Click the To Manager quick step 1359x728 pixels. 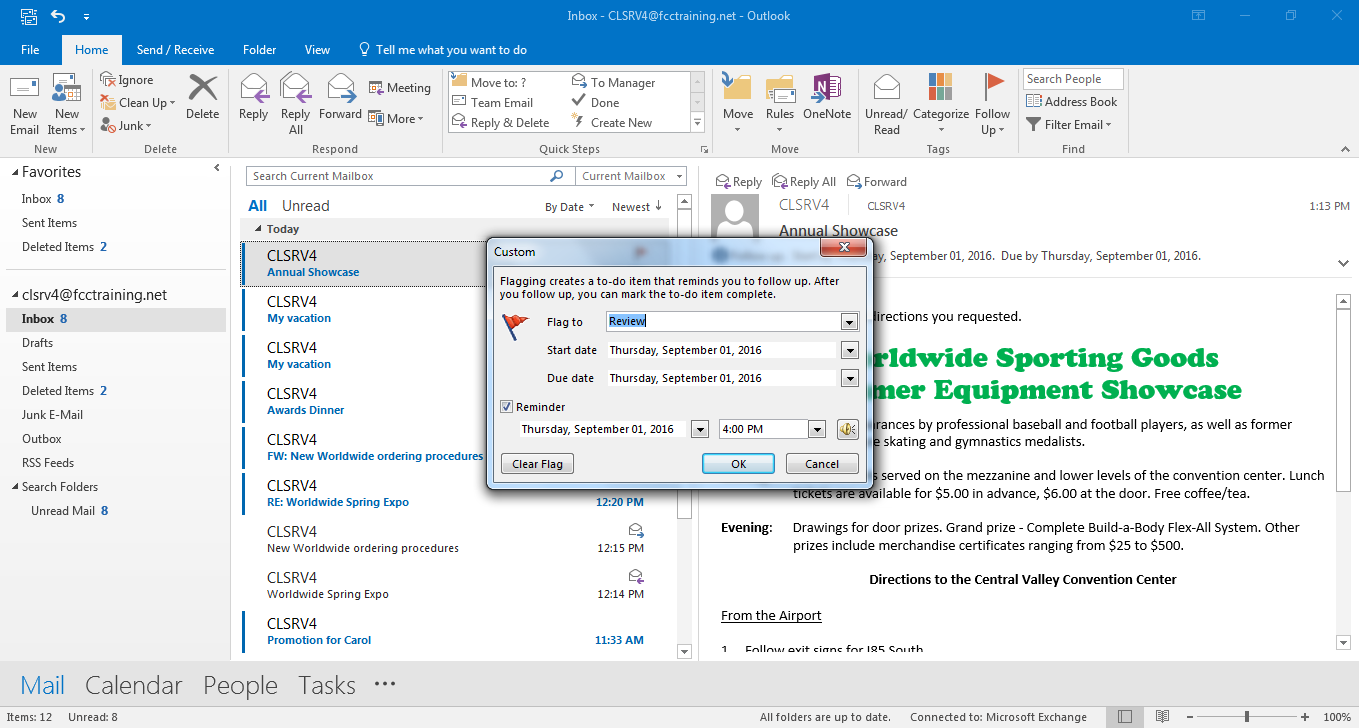click(613, 83)
